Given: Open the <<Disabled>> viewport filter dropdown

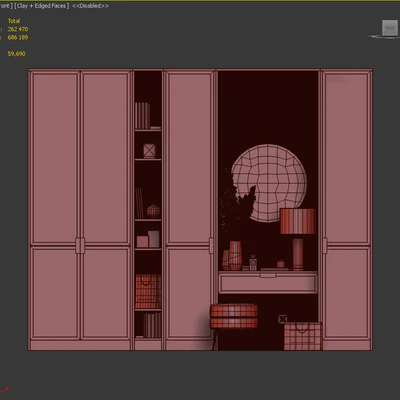Looking at the screenshot, I should click(x=90, y=6).
